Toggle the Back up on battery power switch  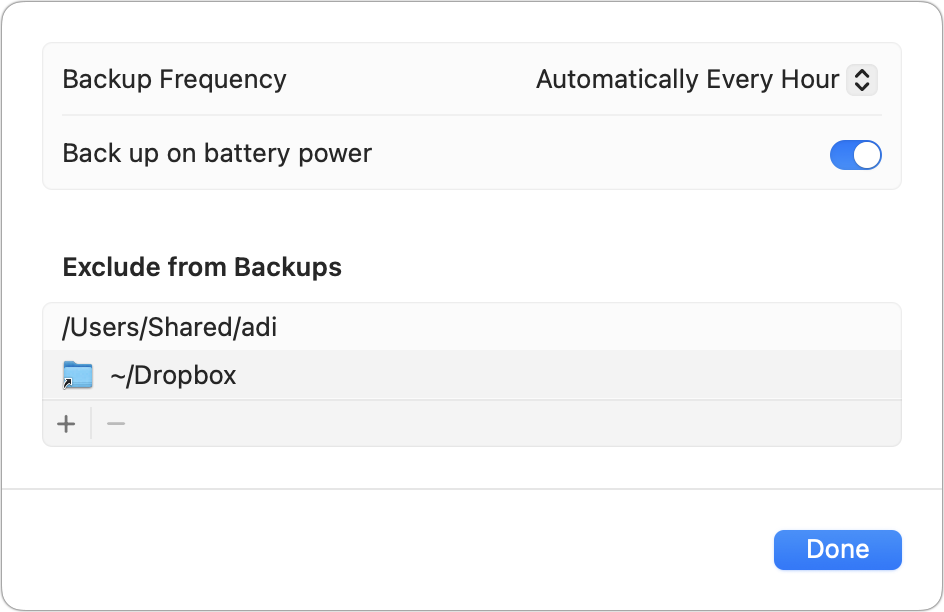click(855, 155)
